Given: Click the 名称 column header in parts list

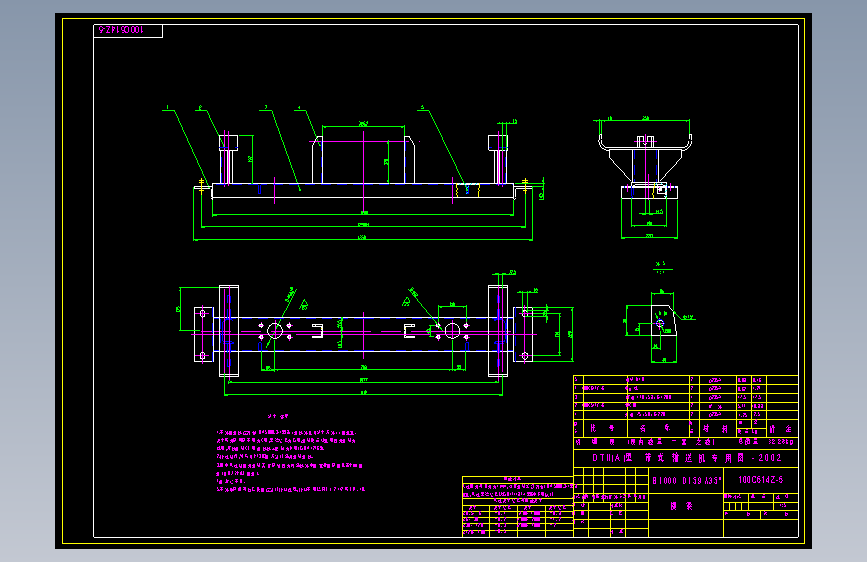Looking at the screenshot, I should 658,428.
